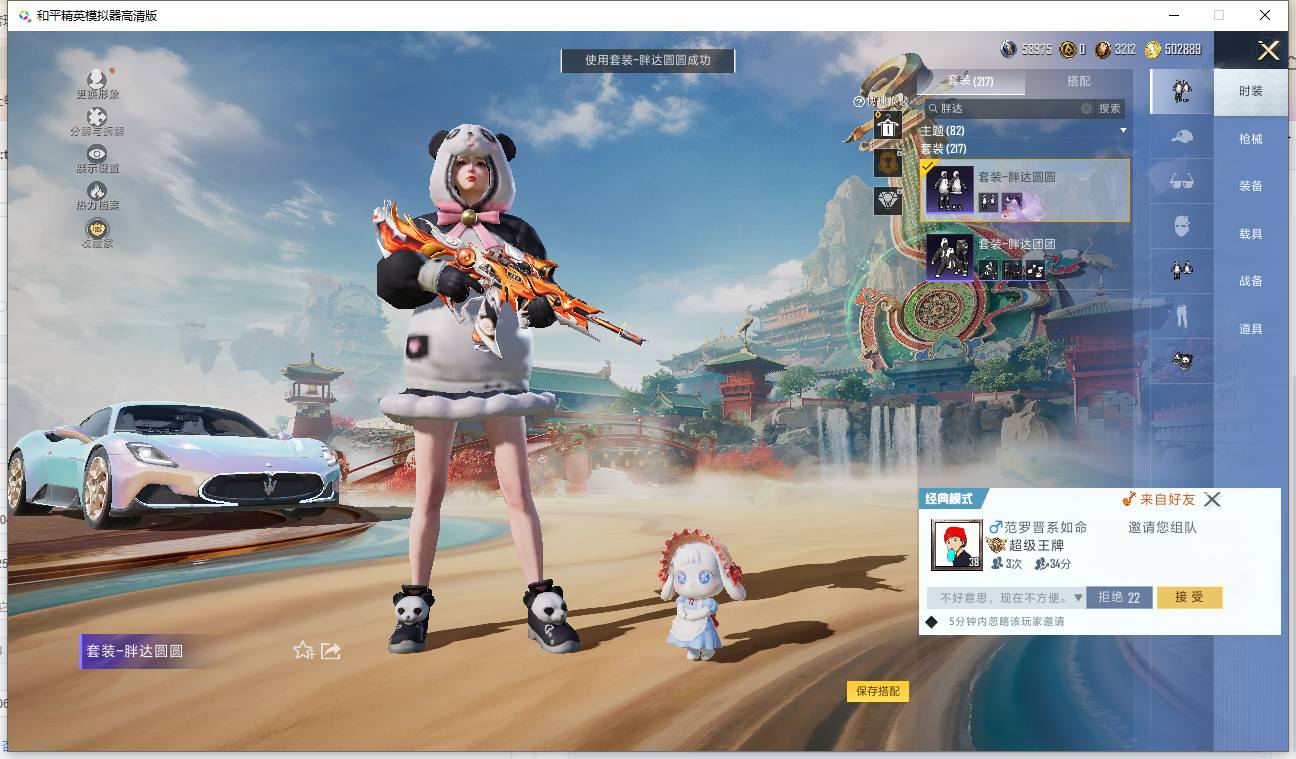Click the share arrow icon beside outfit name
This screenshot has width=1296, height=759.
click(331, 651)
